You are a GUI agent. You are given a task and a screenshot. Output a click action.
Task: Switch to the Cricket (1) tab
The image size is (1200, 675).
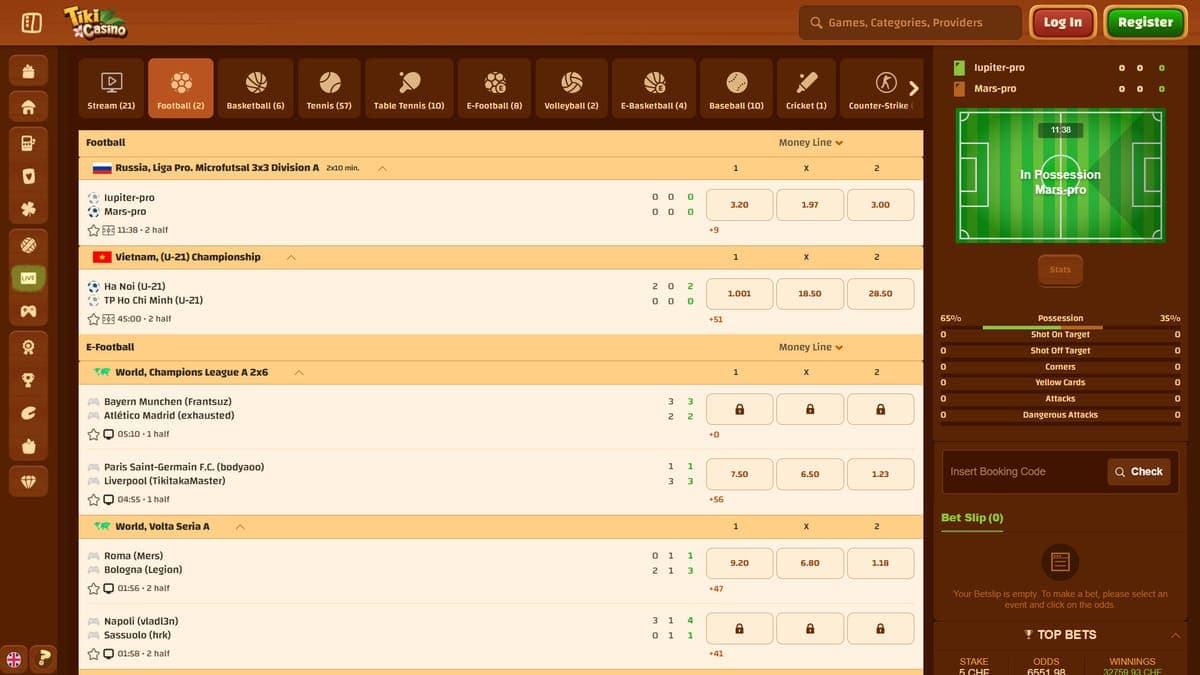(806, 88)
